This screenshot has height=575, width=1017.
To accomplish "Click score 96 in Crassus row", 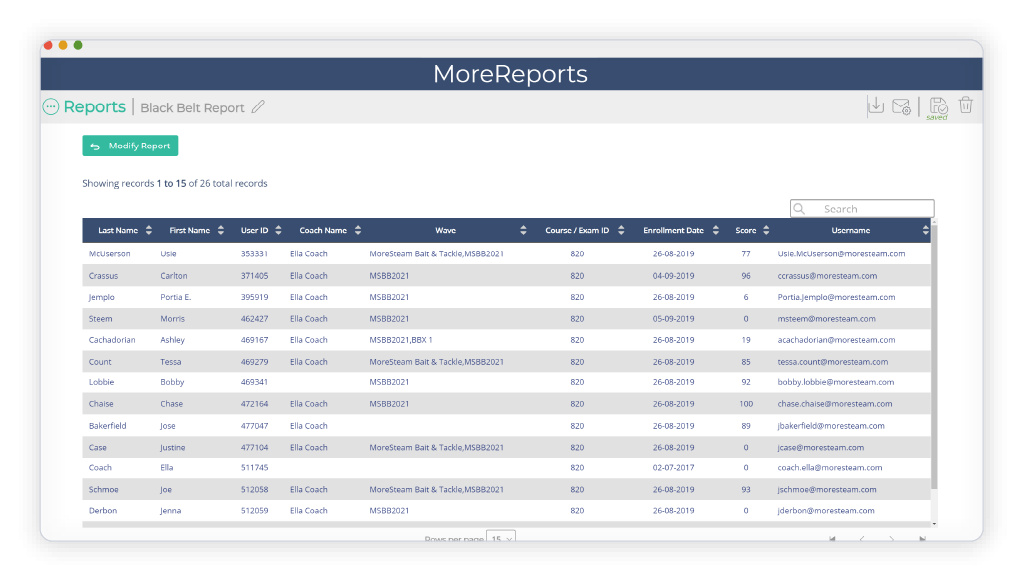I will (x=746, y=276).
